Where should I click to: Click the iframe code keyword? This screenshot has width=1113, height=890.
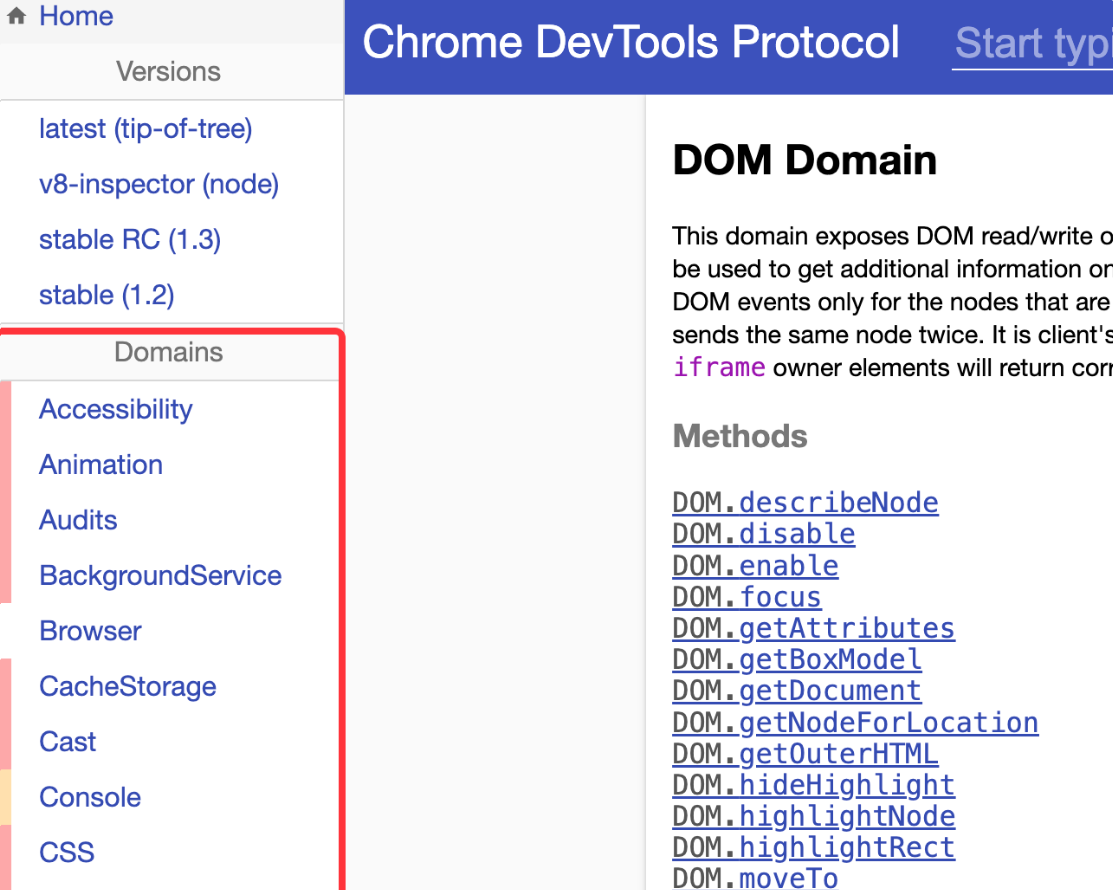pyautogui.click(x=719, y=368)
